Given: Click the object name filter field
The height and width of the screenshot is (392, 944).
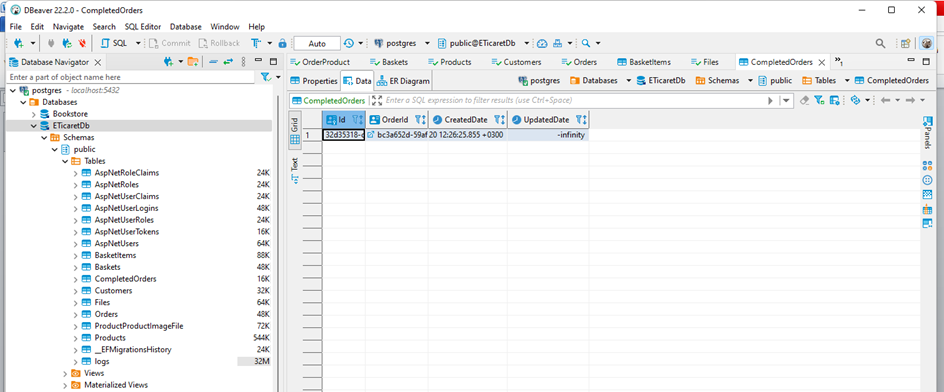Looking at the screenshot, I should pyautogui.click(x=131, y=77).
